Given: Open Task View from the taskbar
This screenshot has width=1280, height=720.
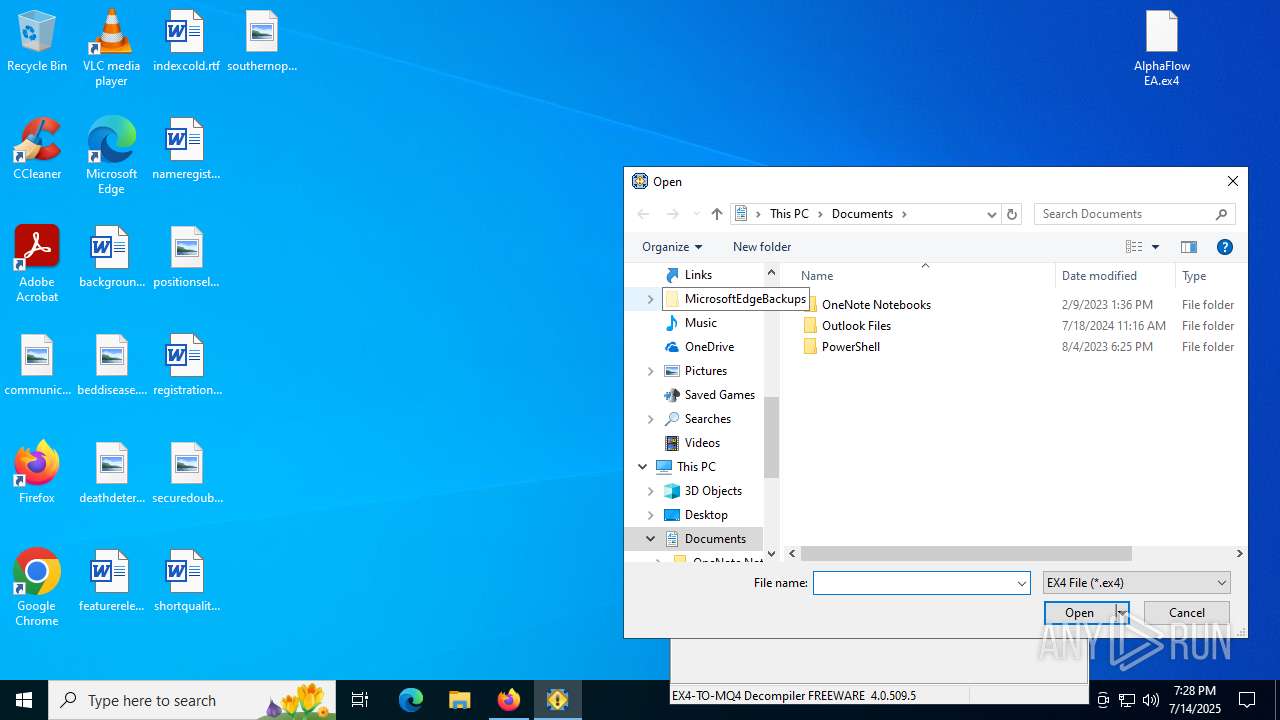Looking at the screenshot, I should [x=360, y=700].
